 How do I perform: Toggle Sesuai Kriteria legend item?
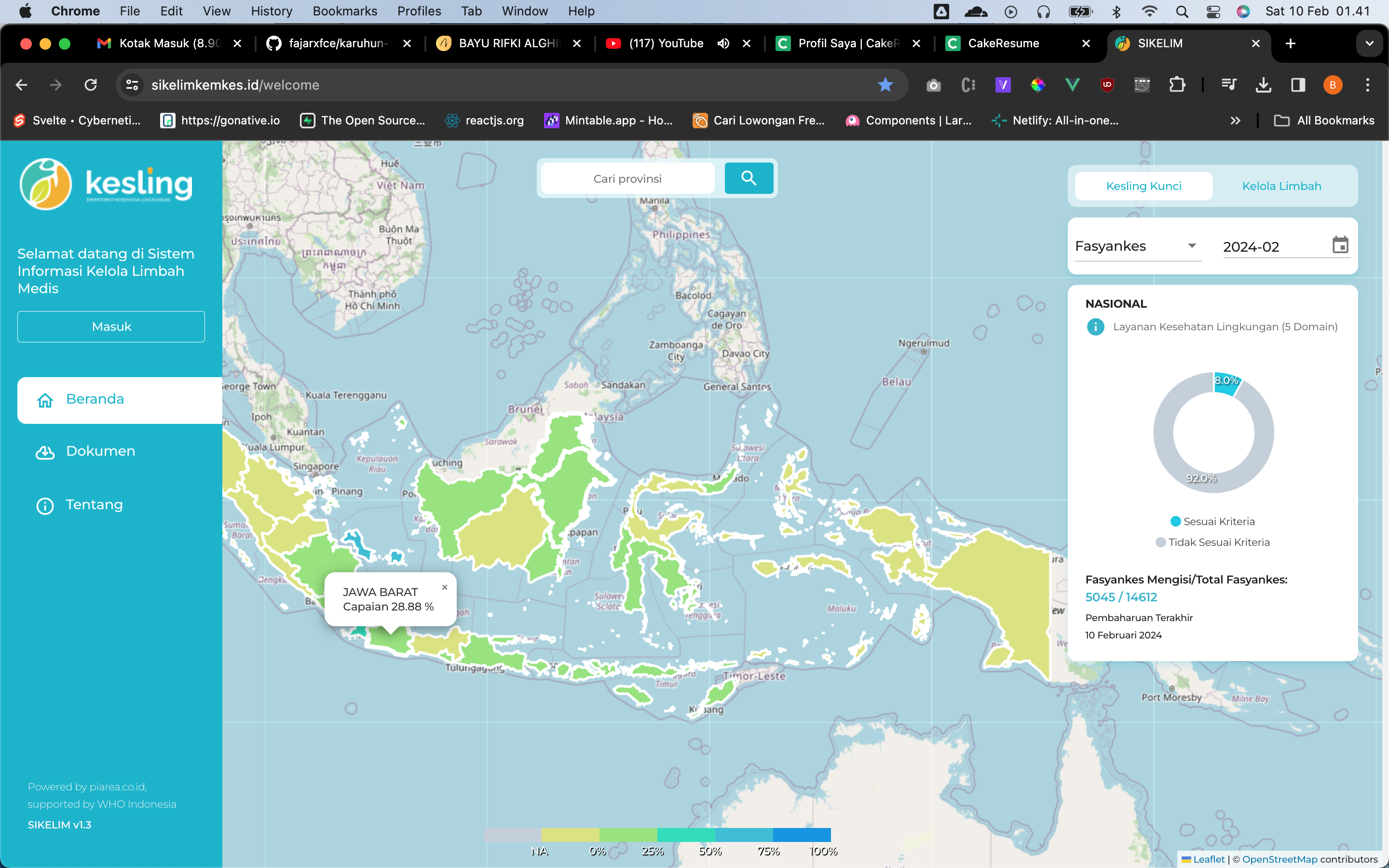pos(1212,521)
